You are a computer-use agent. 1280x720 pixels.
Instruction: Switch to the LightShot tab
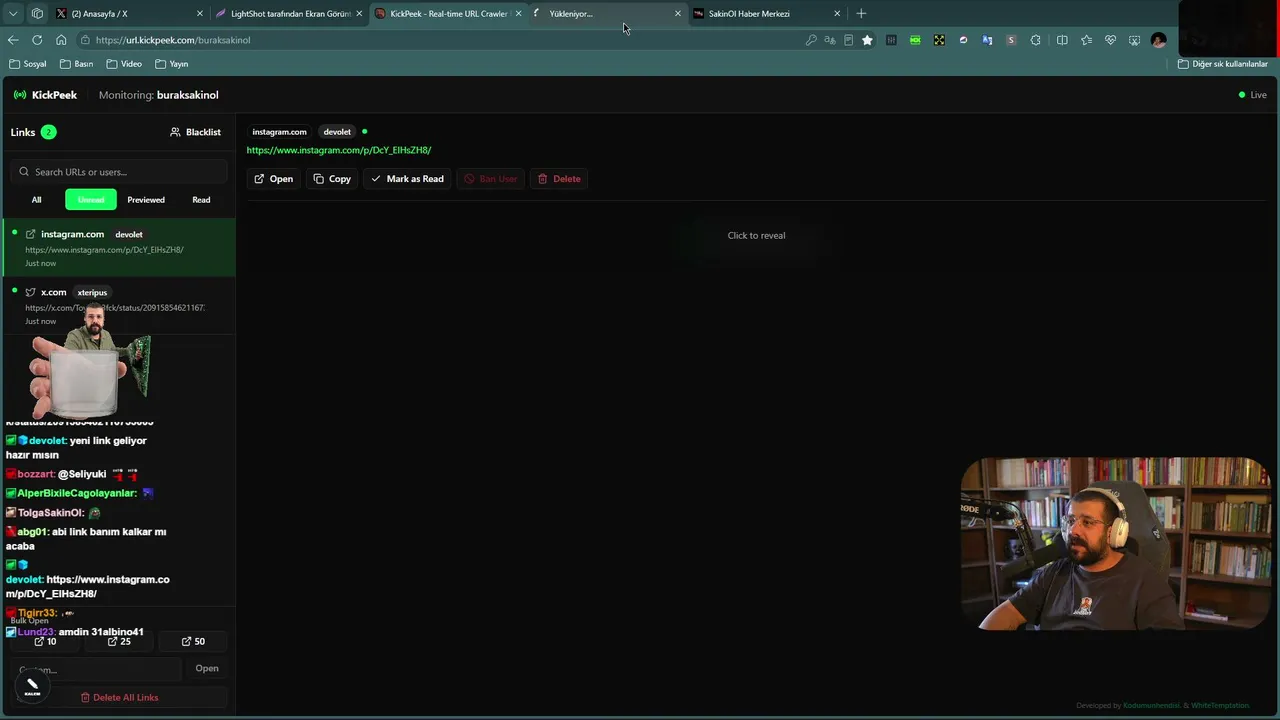[x=289, y=14]
